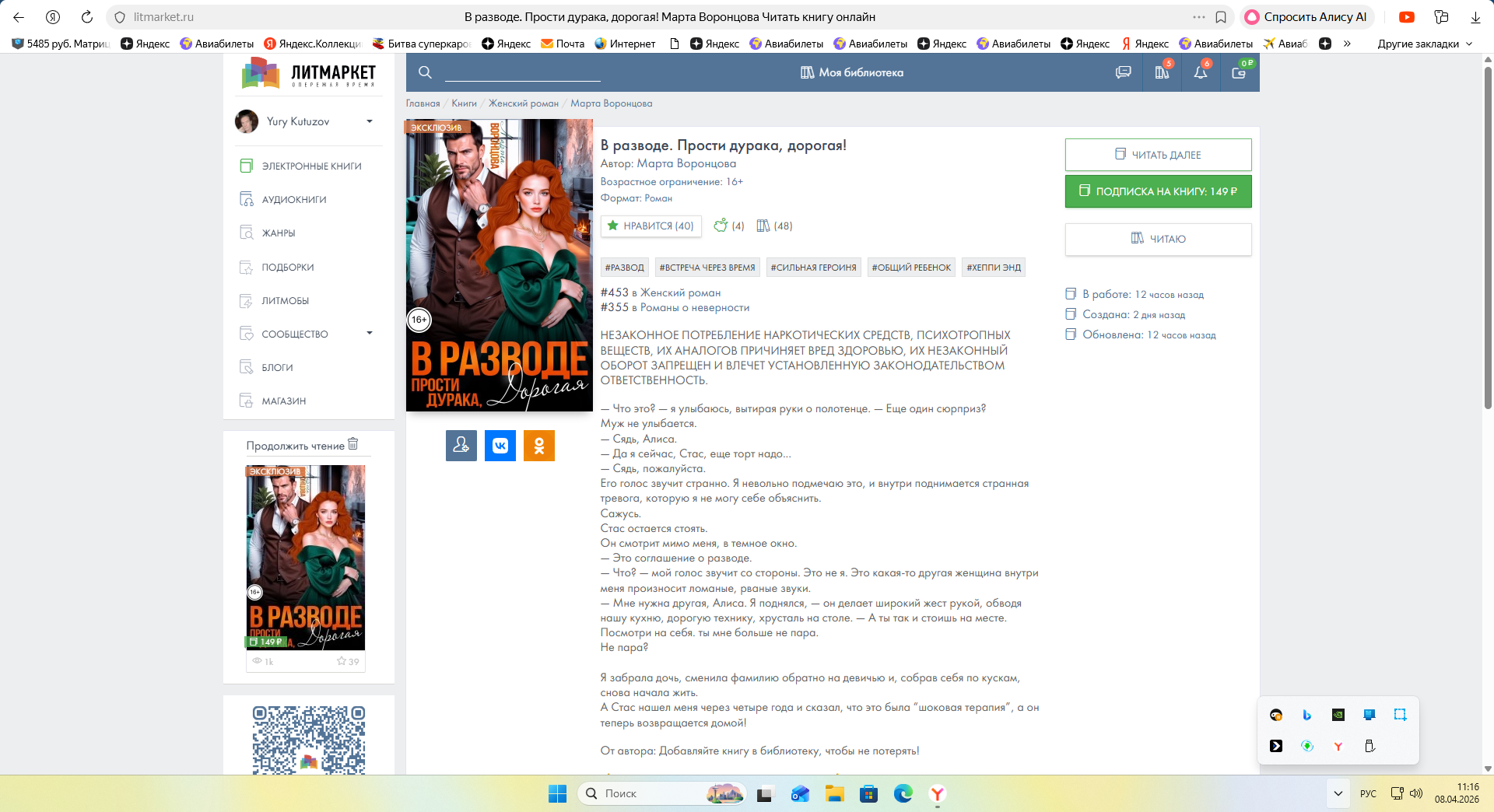Screen dimensions: 1494x812
Task: Reload the page with the refresh icon
Action: click(x=87, y=17)
